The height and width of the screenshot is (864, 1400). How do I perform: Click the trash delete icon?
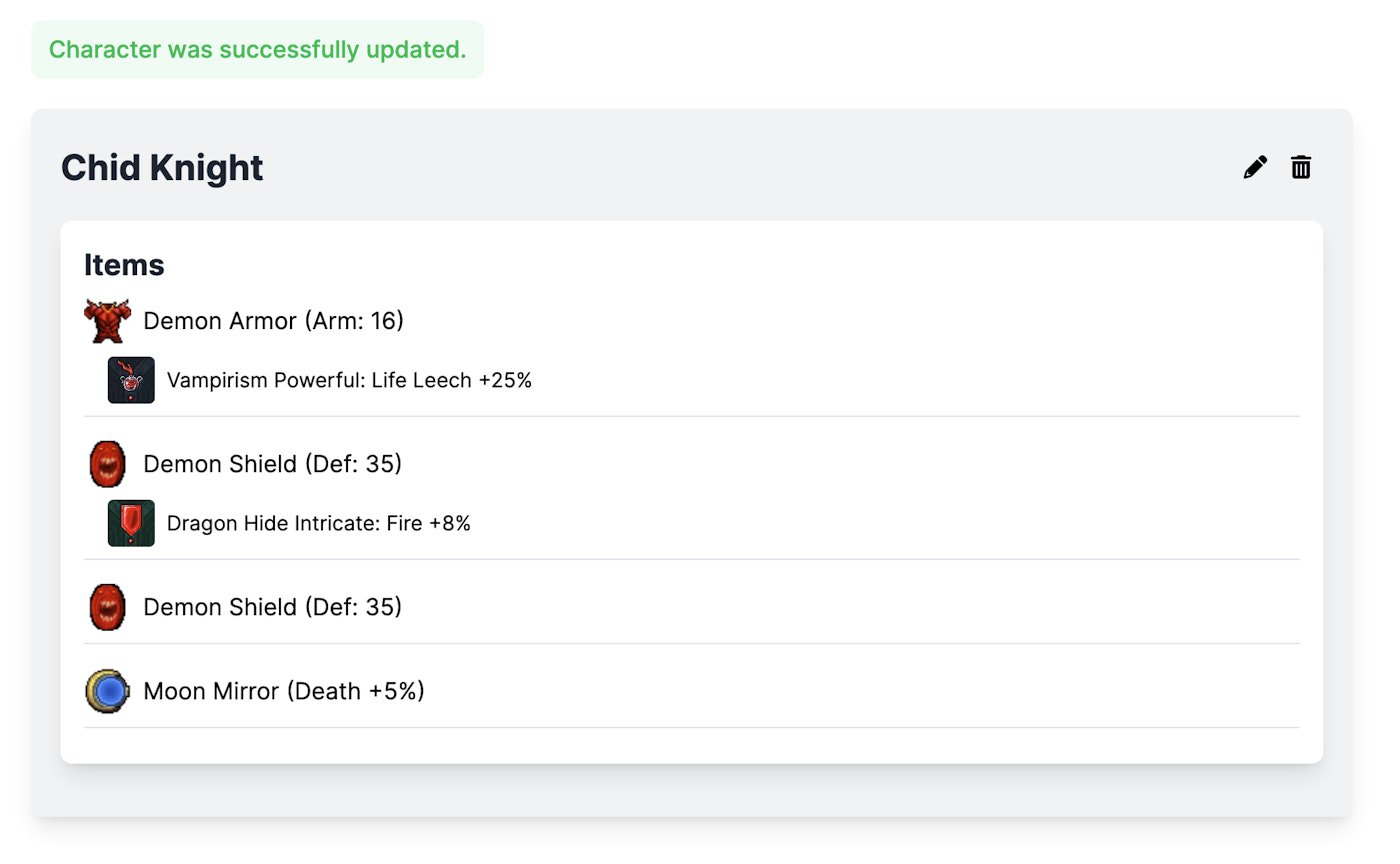(x=1300, y=168)
